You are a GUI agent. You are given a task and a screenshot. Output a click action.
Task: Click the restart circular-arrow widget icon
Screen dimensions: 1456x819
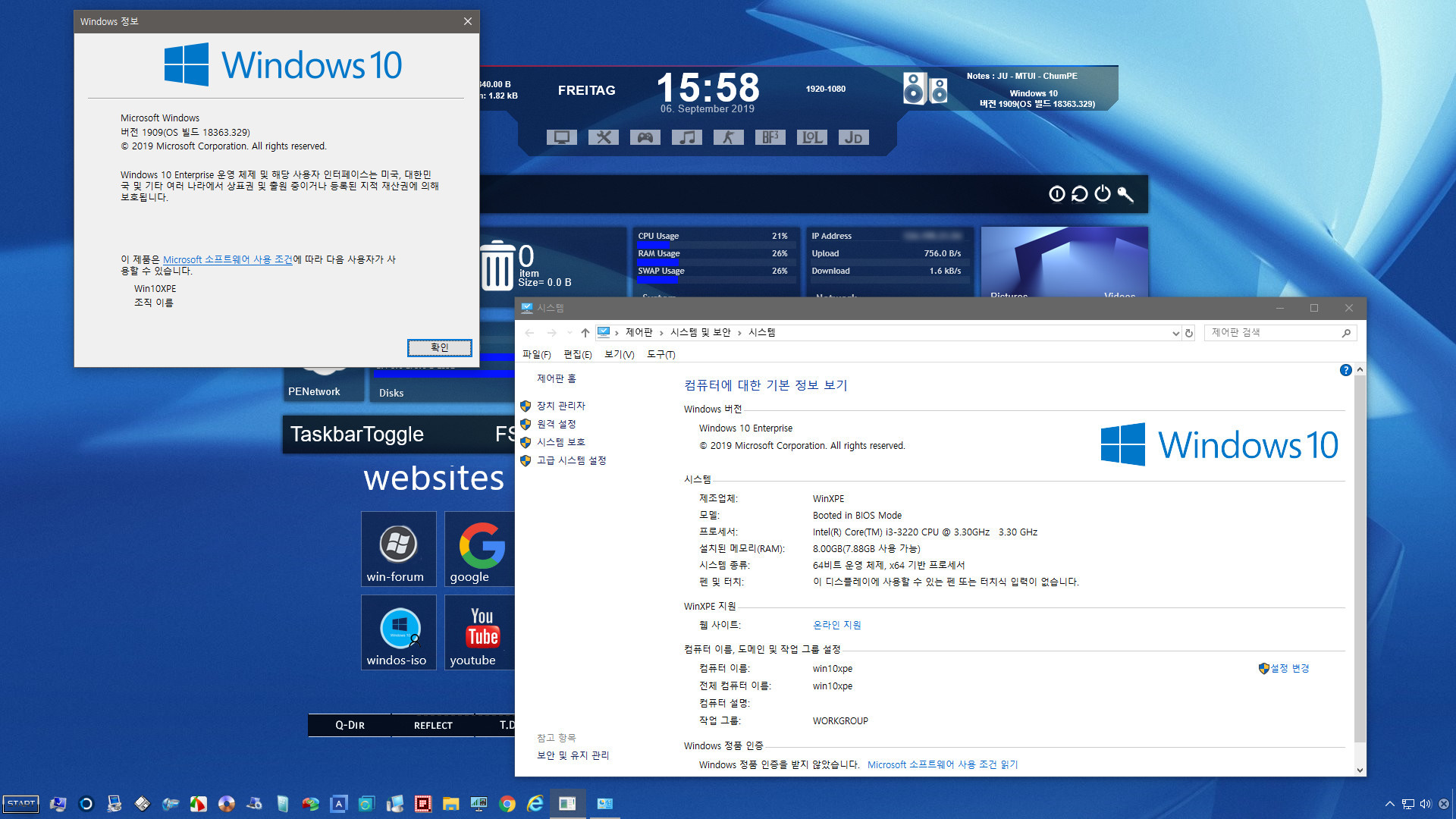(x=1079, y=194)
